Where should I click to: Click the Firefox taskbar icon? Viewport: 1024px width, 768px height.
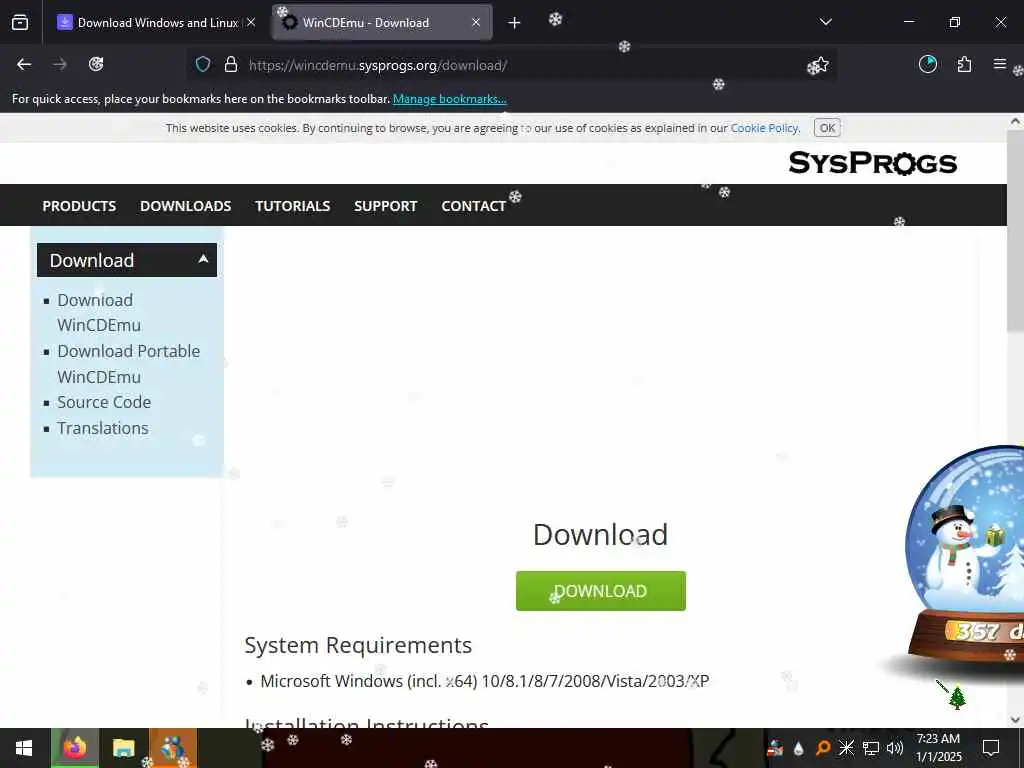[74, 748]
